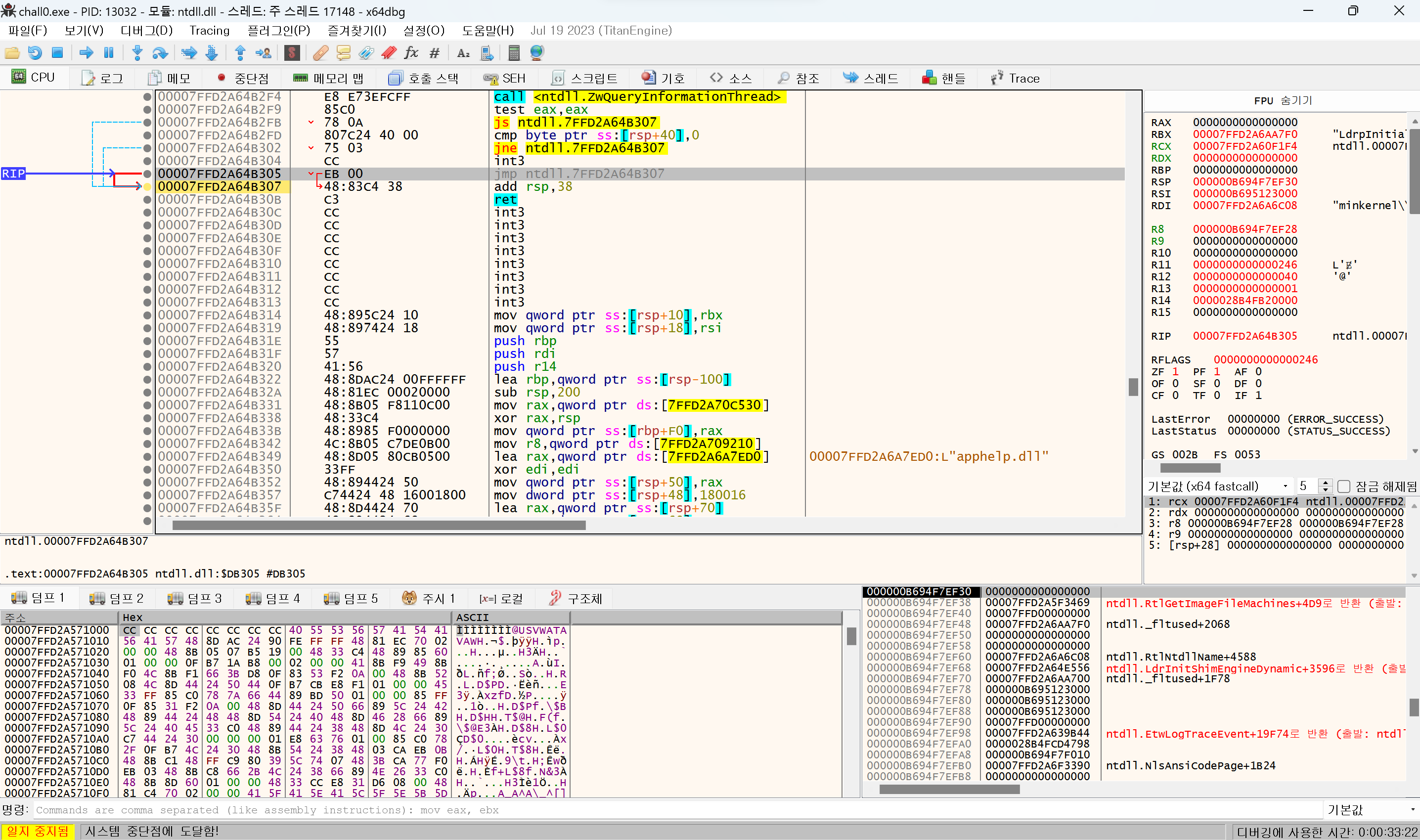This screenshot has height=840, width=1420.
Task: Toggle the 잠금 해제됨 checkbox
Action: (1344, 486)
